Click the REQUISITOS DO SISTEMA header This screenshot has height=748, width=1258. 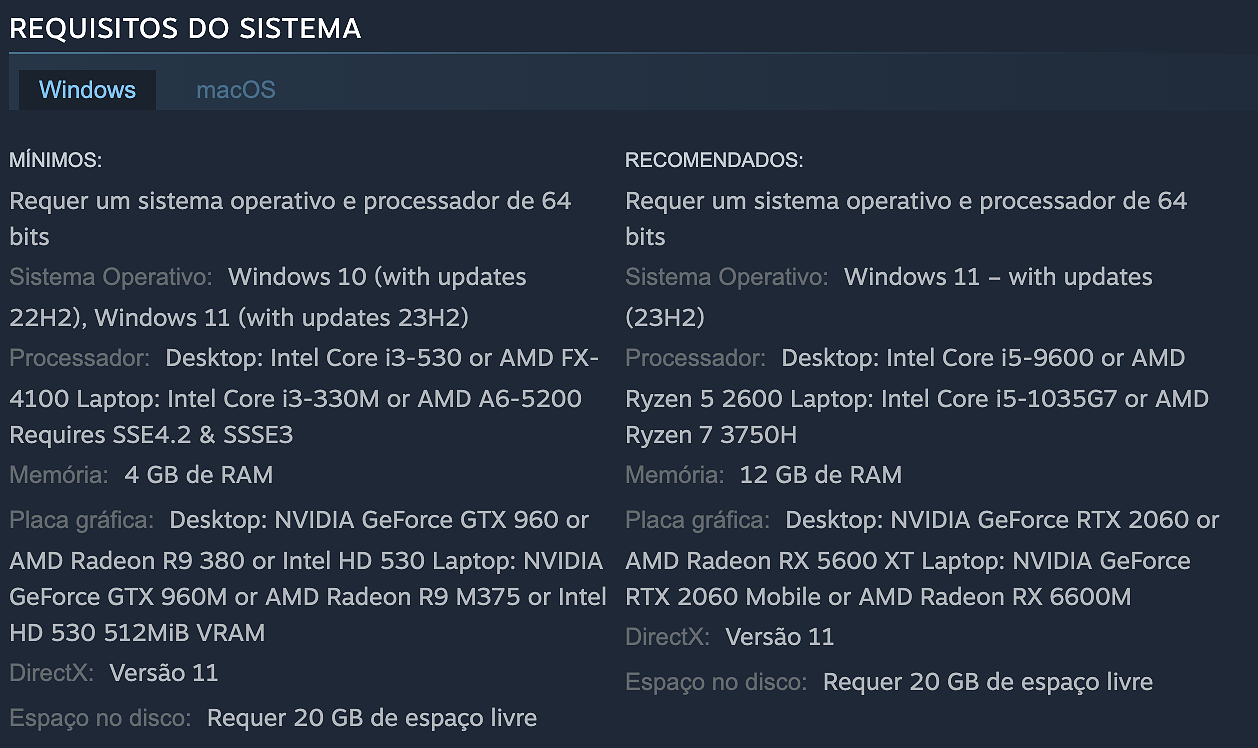[184, 28]
